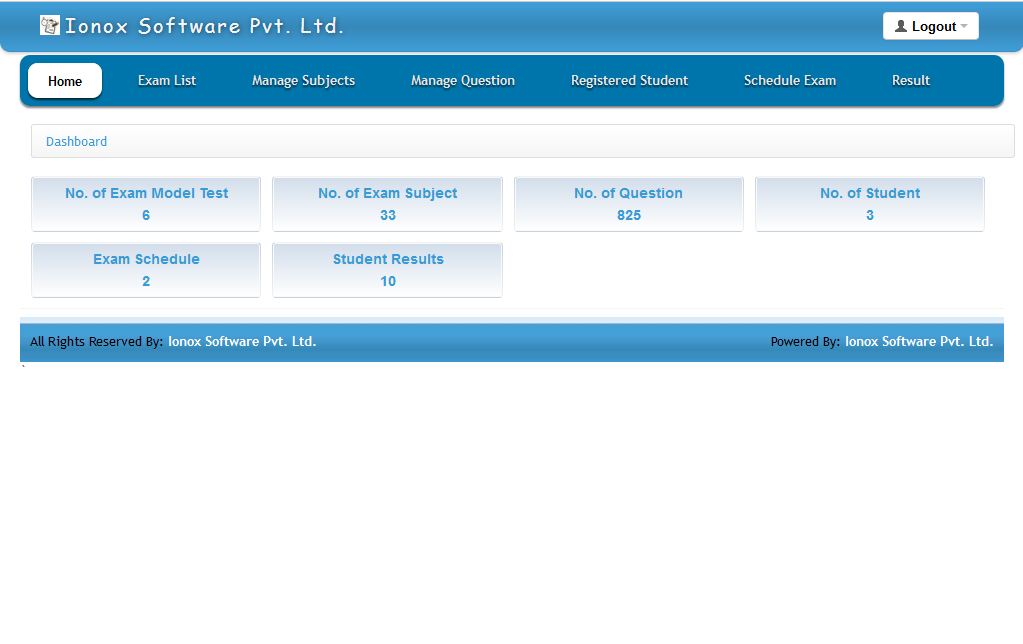Click the Exam Schedule panel

[145, 269]
